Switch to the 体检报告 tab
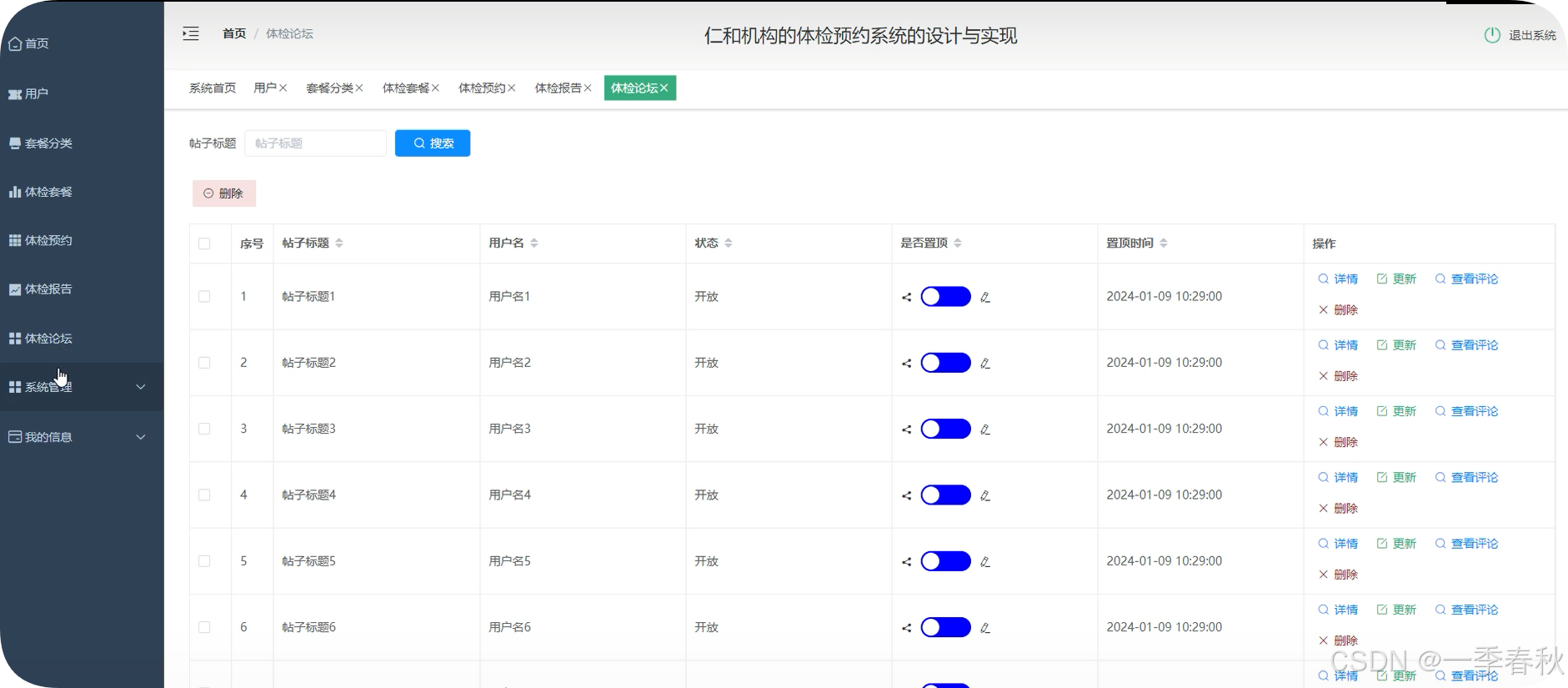This screenshot has height=688, width=1568. tap(559, 88)
